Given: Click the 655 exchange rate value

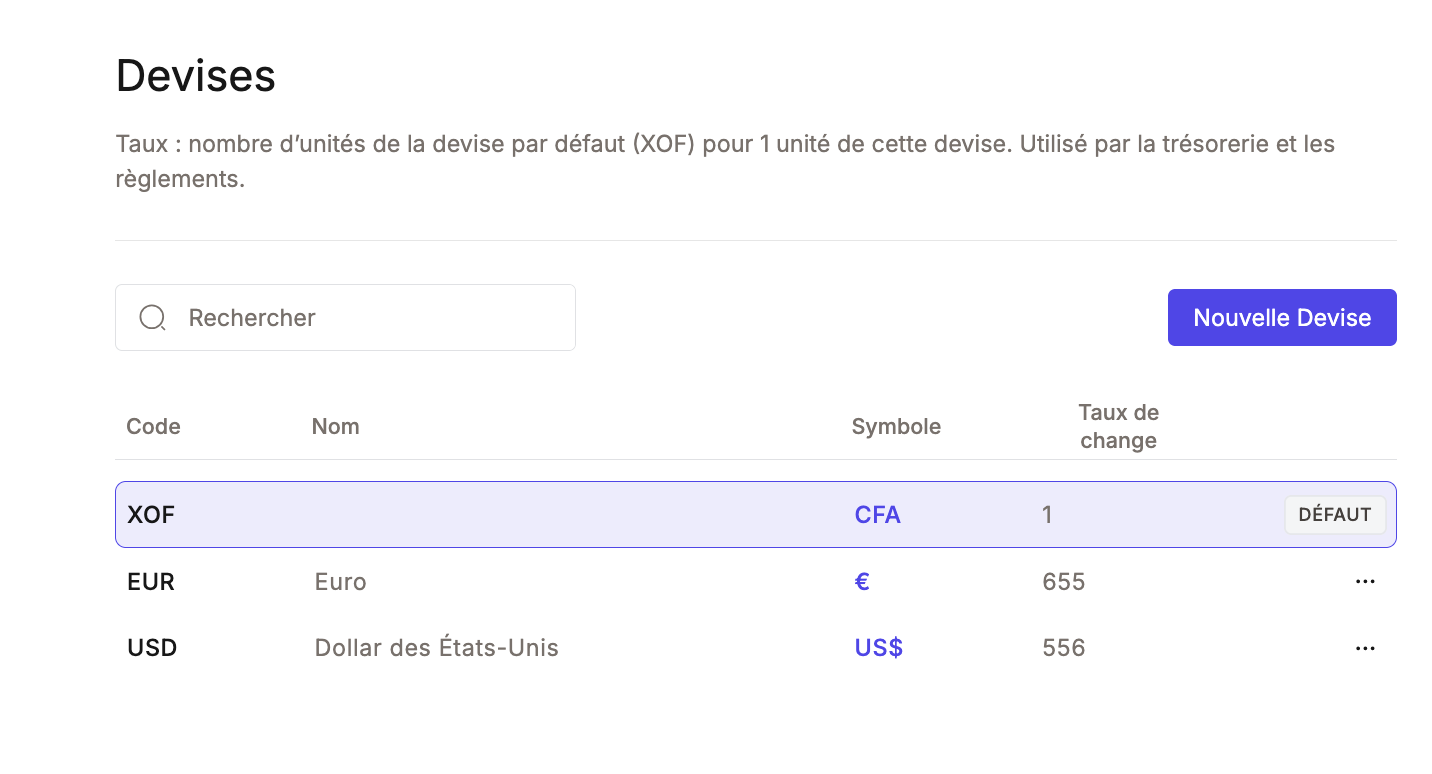Looking at the screenshot, I should [1063, 582].
